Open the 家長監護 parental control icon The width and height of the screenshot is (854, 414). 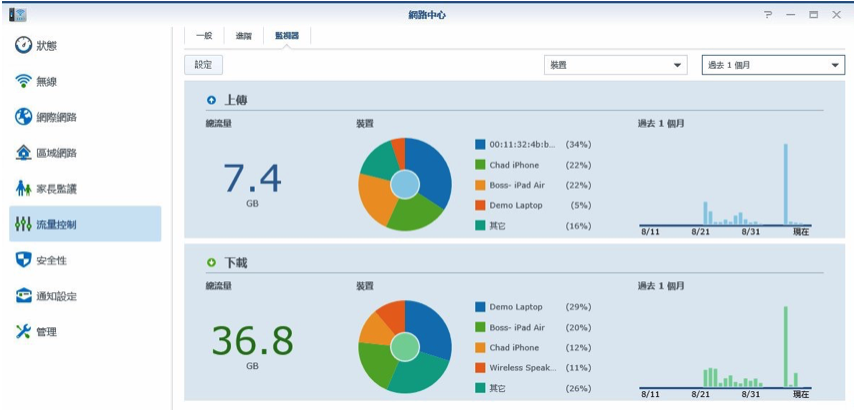(23, 189)
